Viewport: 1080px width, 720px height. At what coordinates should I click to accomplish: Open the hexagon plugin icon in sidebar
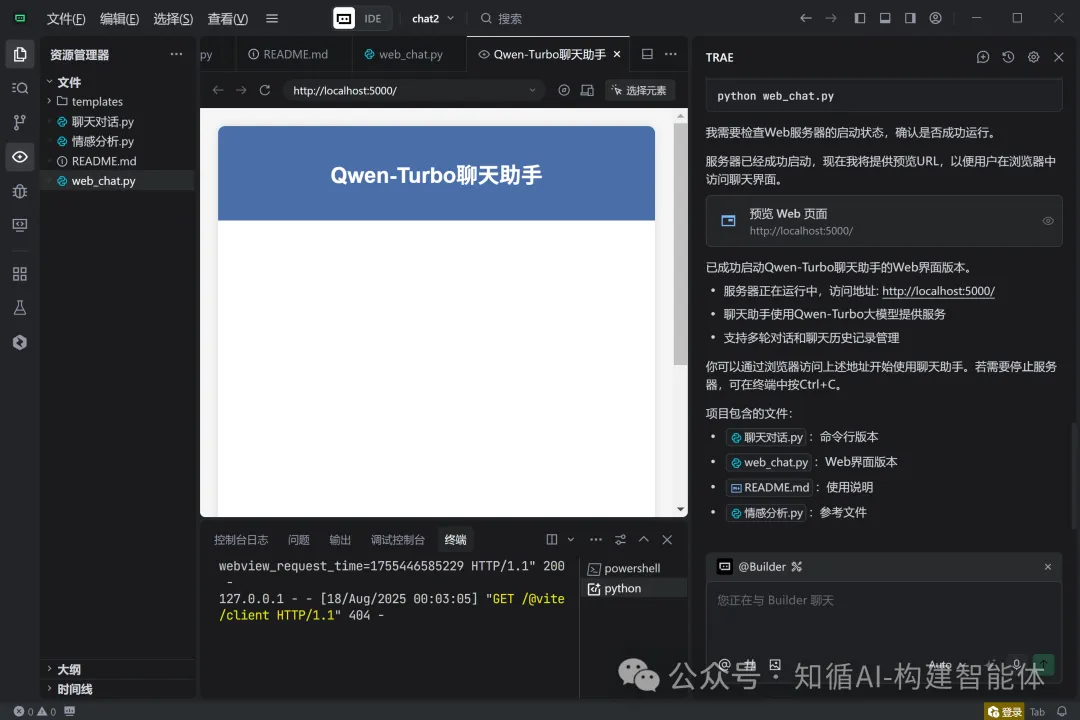[20, 342]
